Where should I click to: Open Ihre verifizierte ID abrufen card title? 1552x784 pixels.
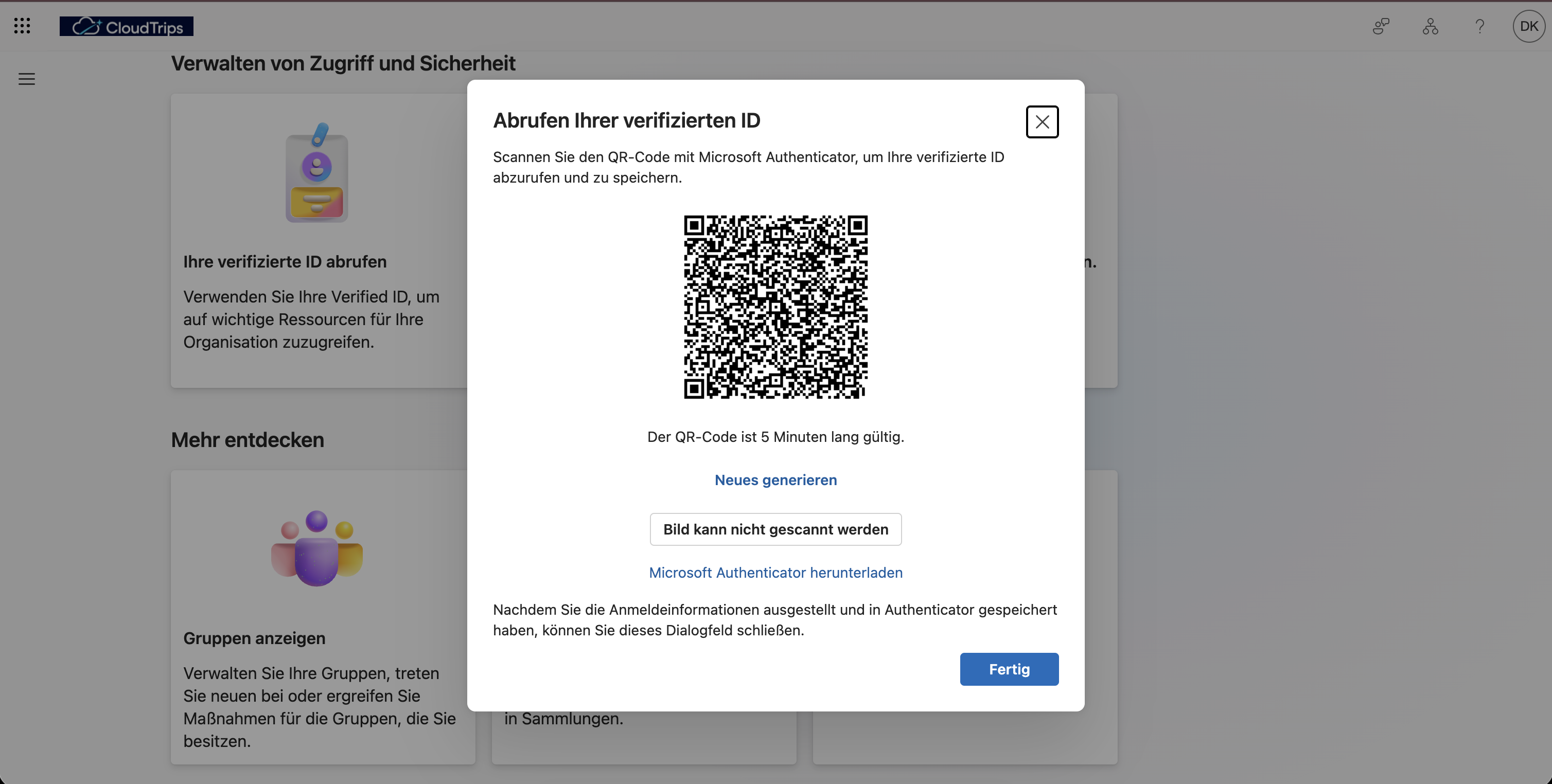285,262
